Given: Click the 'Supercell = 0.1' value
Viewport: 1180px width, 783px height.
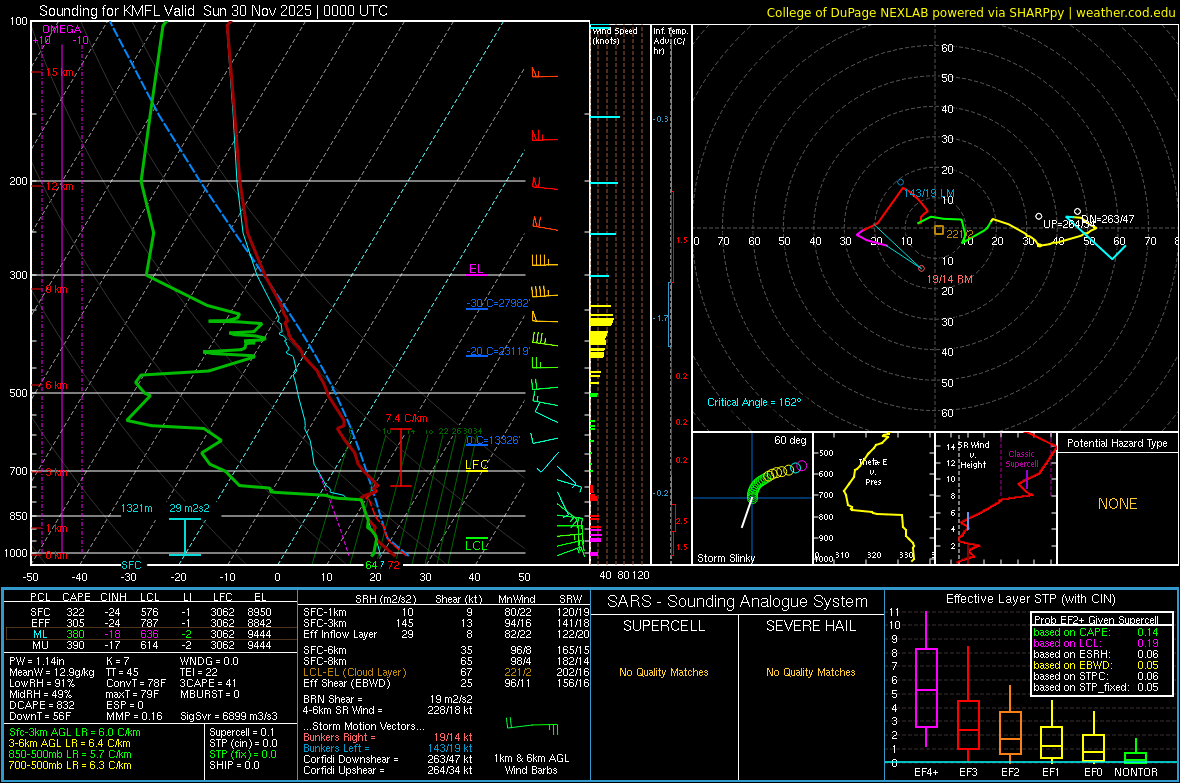Looking at the screenshot, I should [242, 732].
